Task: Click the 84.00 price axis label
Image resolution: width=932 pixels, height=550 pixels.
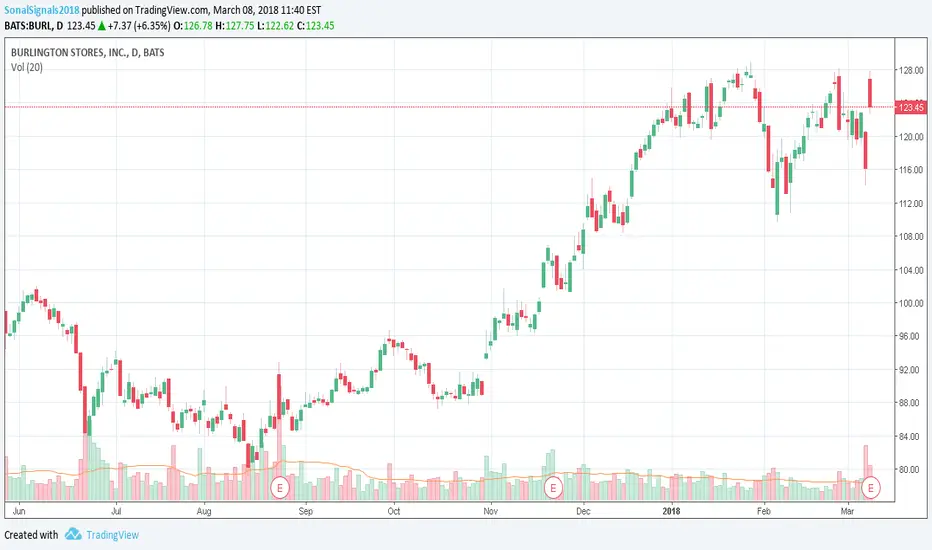Action: (911, 436)
